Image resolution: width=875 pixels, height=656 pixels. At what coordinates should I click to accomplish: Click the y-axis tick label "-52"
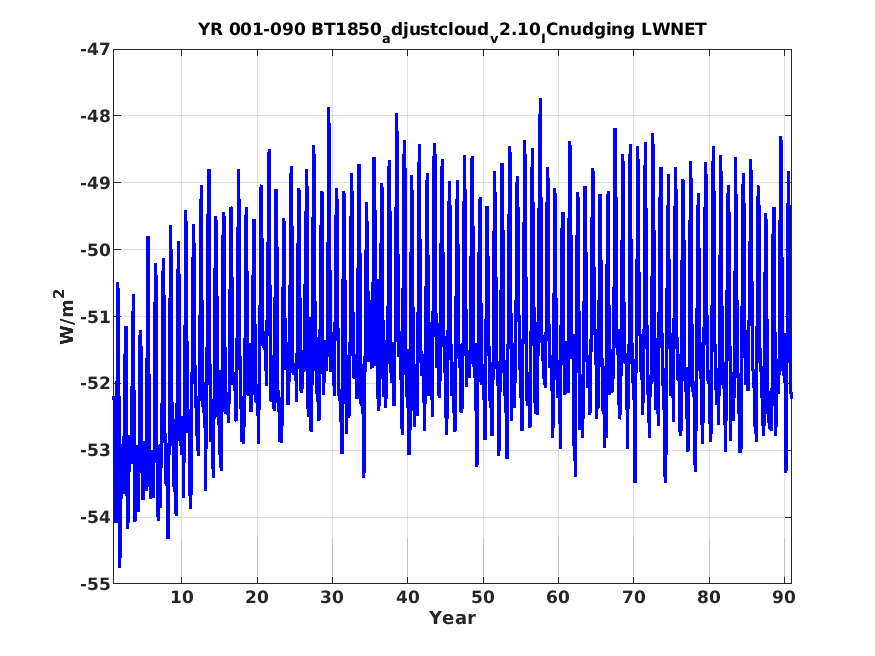point(95,383)
